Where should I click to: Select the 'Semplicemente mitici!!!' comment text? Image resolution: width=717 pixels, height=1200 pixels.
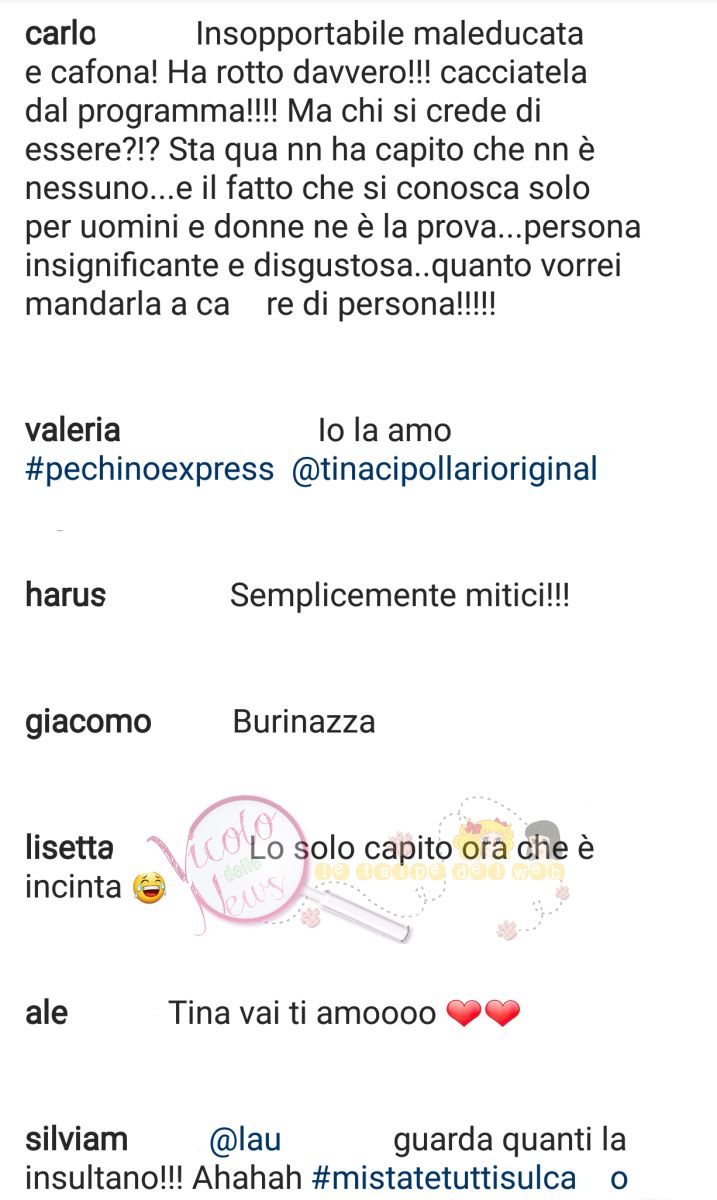400,596
